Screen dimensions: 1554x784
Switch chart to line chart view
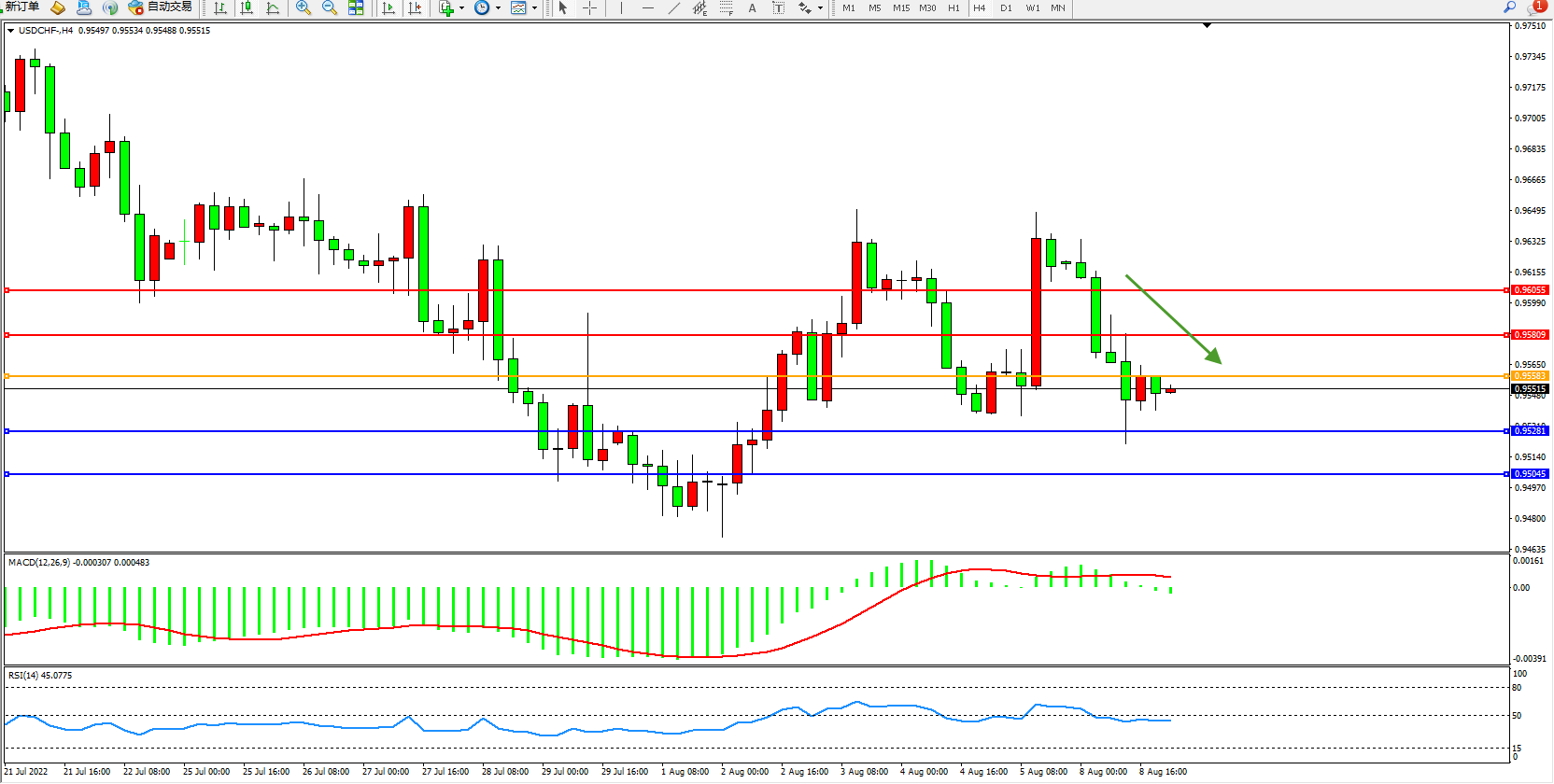(x=273, y=8)
